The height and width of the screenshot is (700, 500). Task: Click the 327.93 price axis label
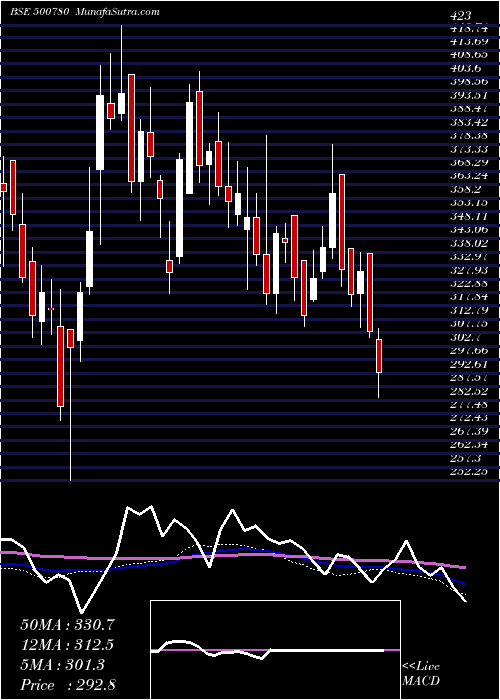(x=468, y=270)
